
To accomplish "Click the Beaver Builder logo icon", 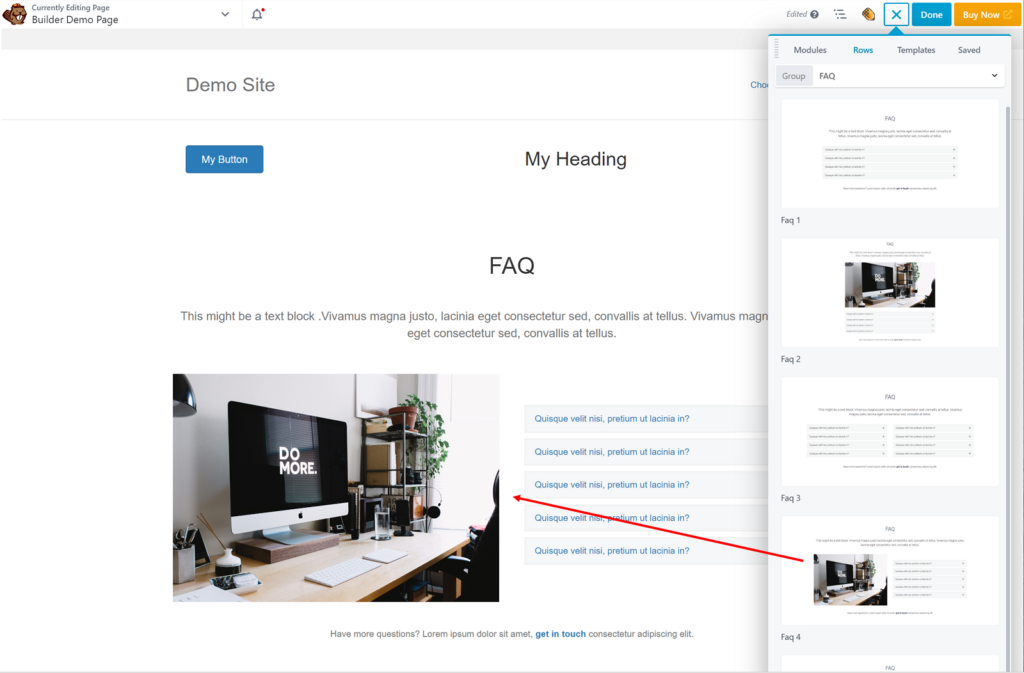I will point(14,14).
